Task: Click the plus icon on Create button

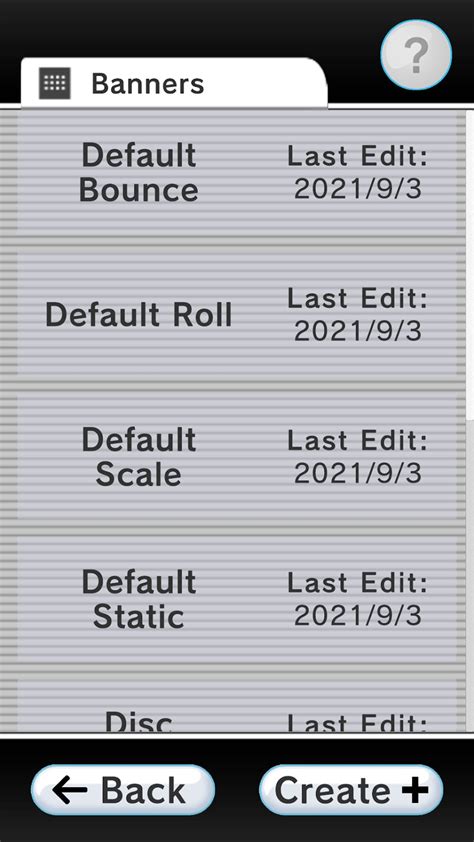Action: [x=415, y=790]
